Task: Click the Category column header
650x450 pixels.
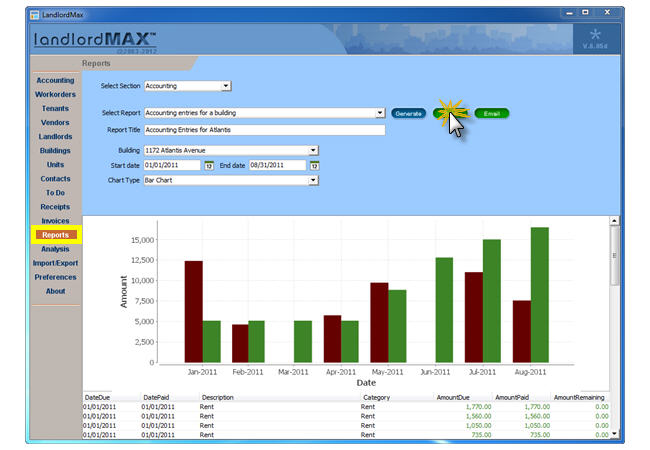Action: click(376, 397)
